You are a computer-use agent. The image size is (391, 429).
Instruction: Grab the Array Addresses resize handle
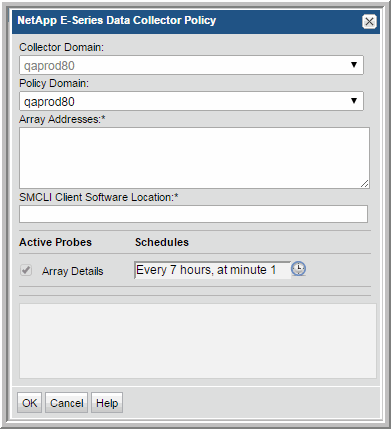click(365, 184)
